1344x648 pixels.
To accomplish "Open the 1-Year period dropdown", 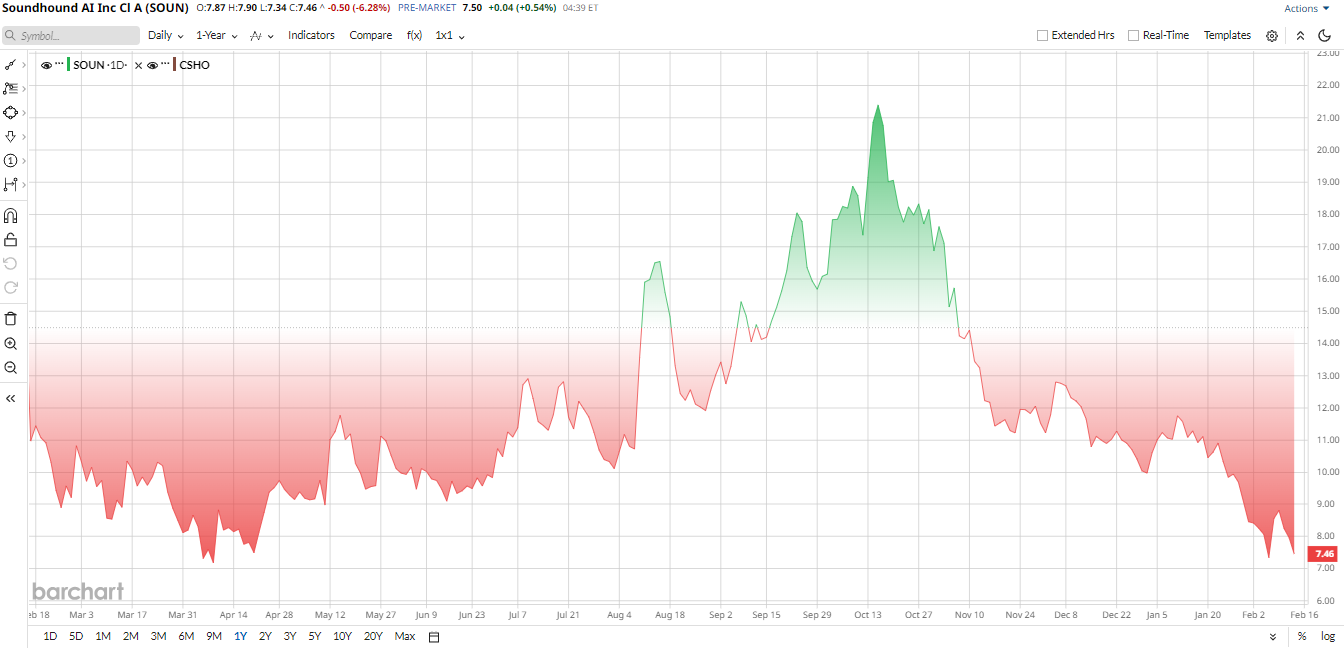I will click(x=217, y=35).
